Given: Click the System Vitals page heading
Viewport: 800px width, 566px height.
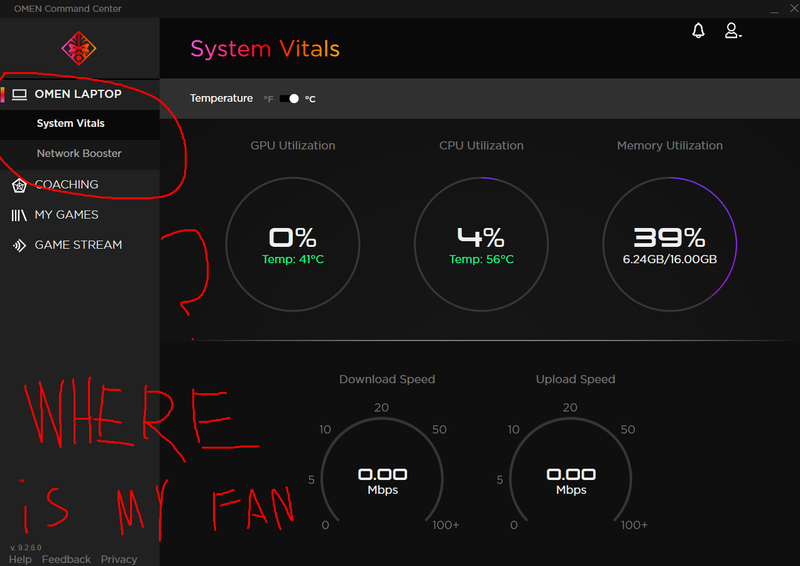Looking at the screenshot, I should click(x=265, y=49).
